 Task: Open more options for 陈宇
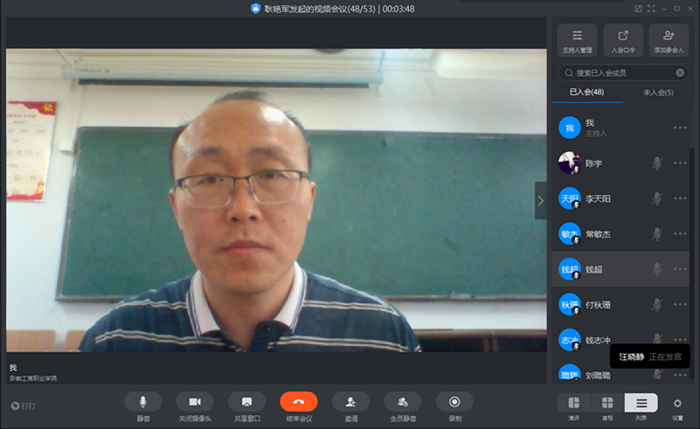[680, 163]
